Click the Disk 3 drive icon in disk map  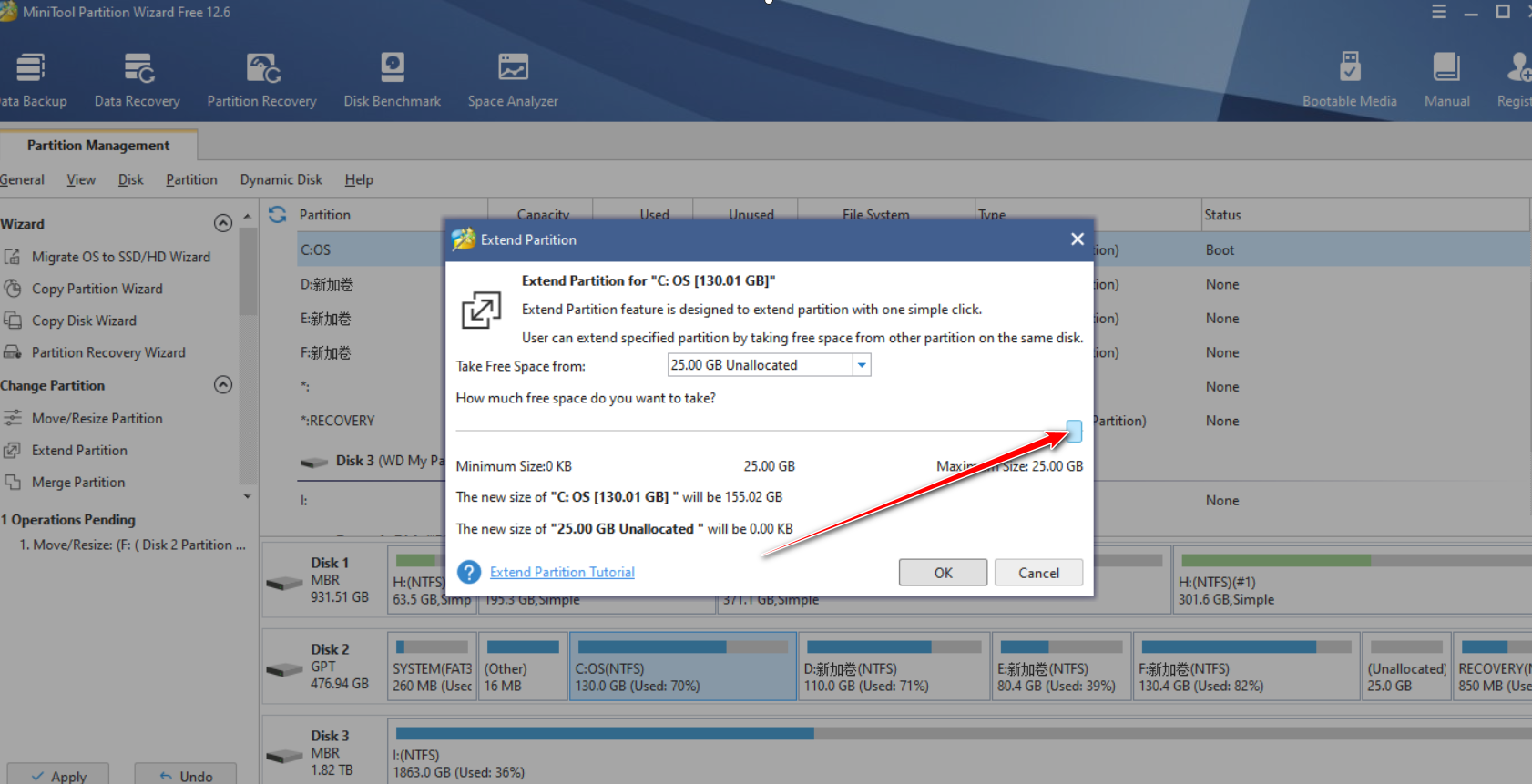(284, 755)
